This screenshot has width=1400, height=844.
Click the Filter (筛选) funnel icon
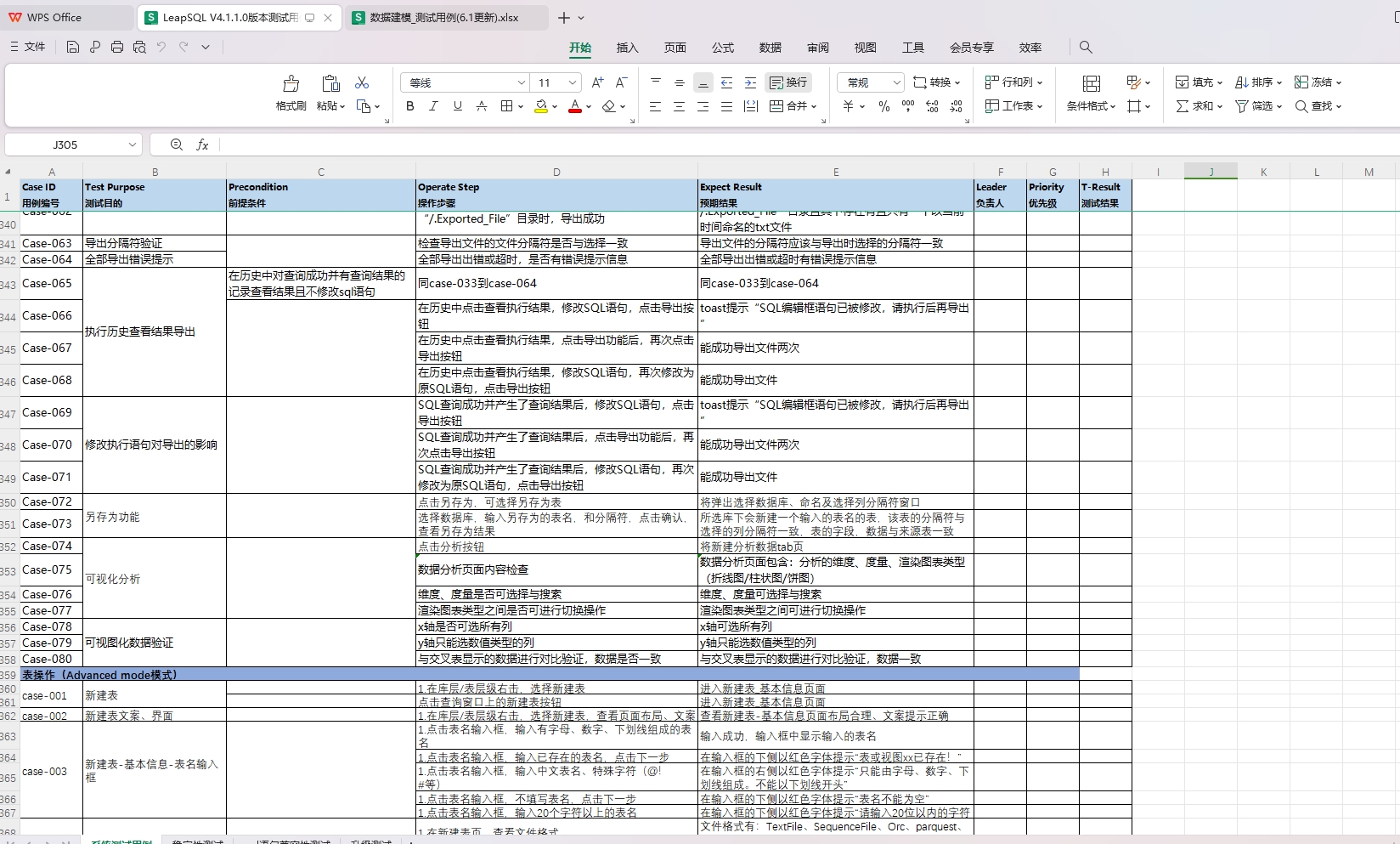pyautogui.click(x=1242, y=106)
